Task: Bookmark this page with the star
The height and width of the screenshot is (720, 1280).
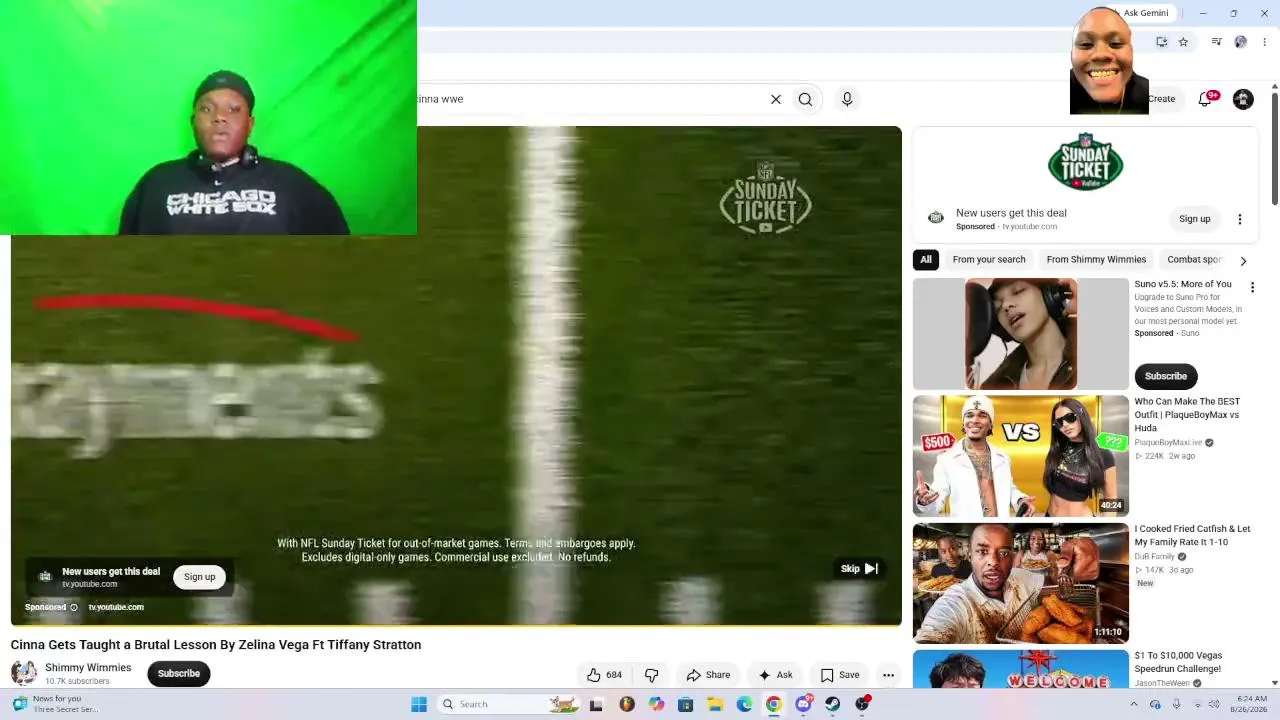Action: (1183, 42)
